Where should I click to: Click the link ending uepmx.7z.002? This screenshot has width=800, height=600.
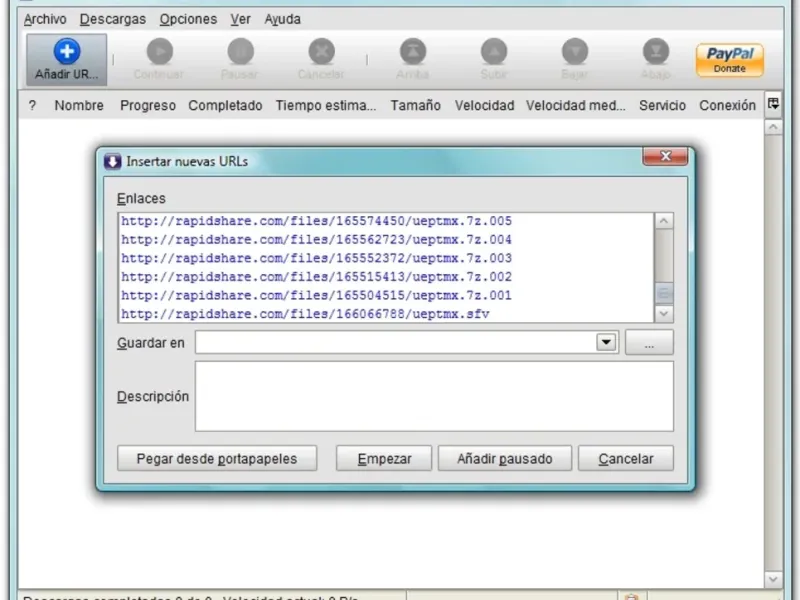(316, 277)
